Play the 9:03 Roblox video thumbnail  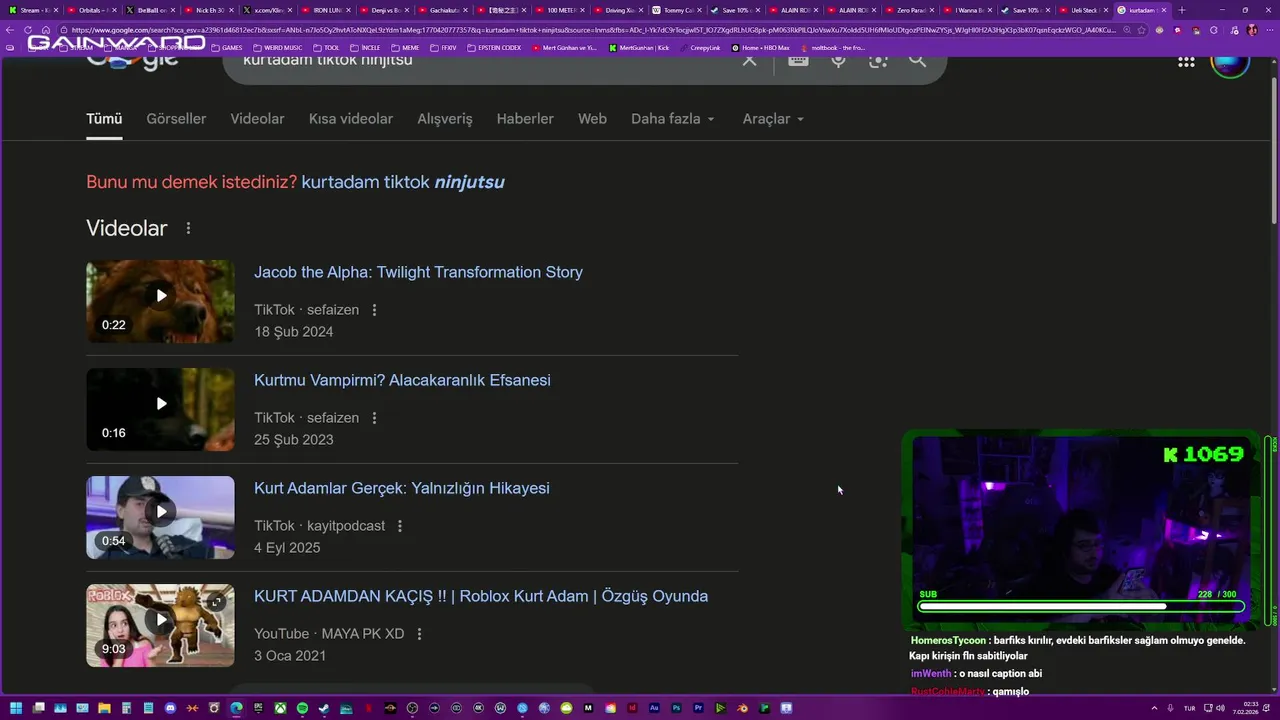click(x=160, y=625)
